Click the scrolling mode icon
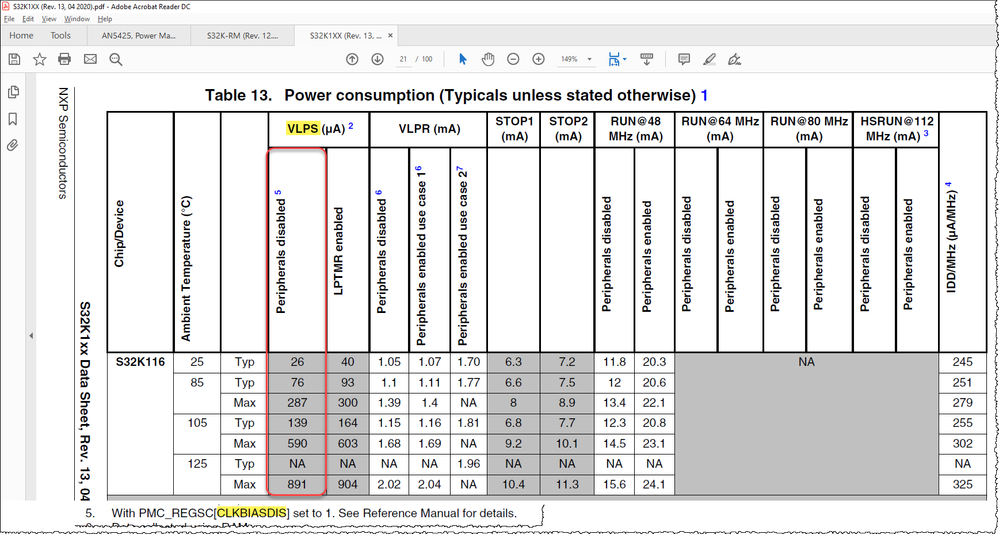Image resolution: width=999 pixels, height=535 pixels. [x=647, y=59]
